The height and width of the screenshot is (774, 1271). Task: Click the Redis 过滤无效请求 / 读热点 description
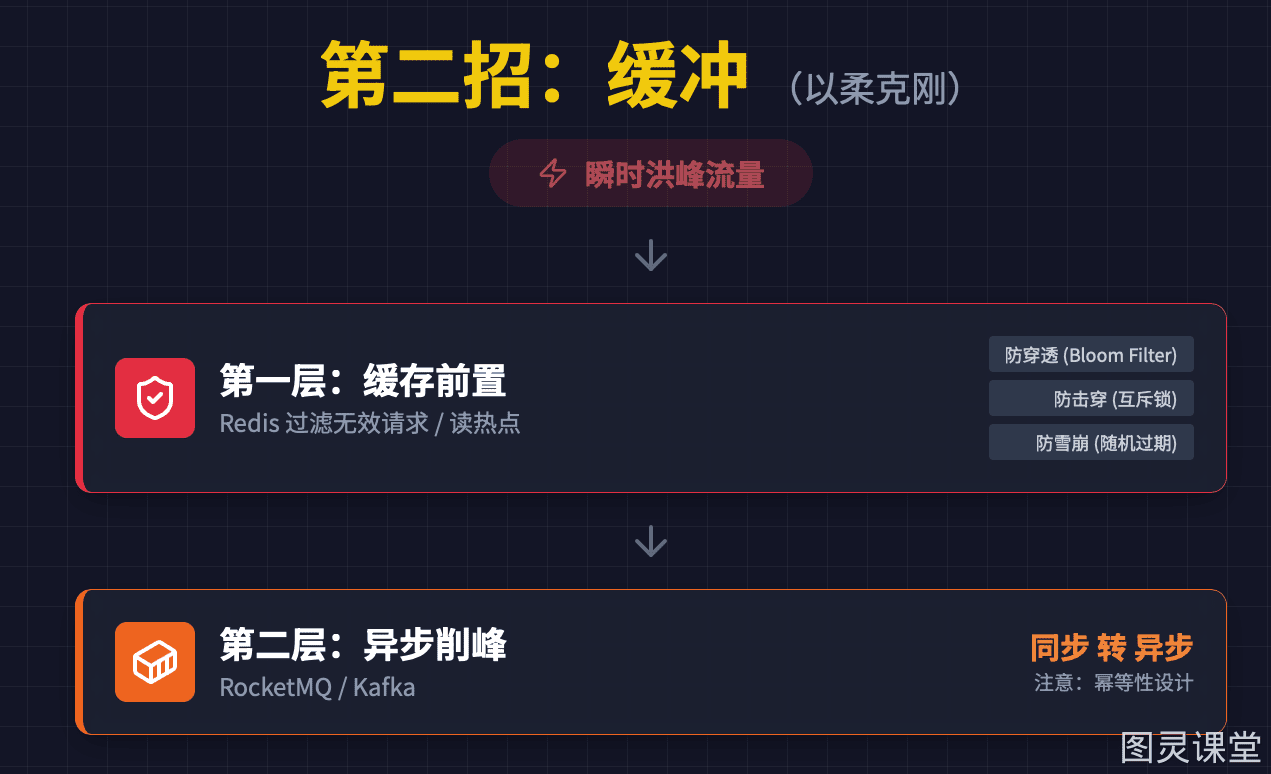370,423
